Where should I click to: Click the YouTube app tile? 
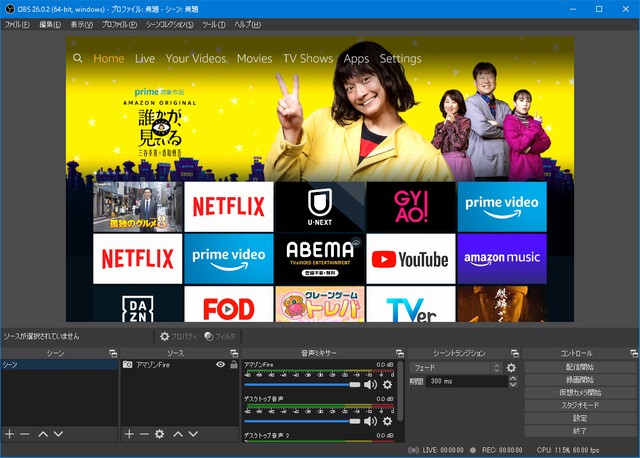(411, 258)
